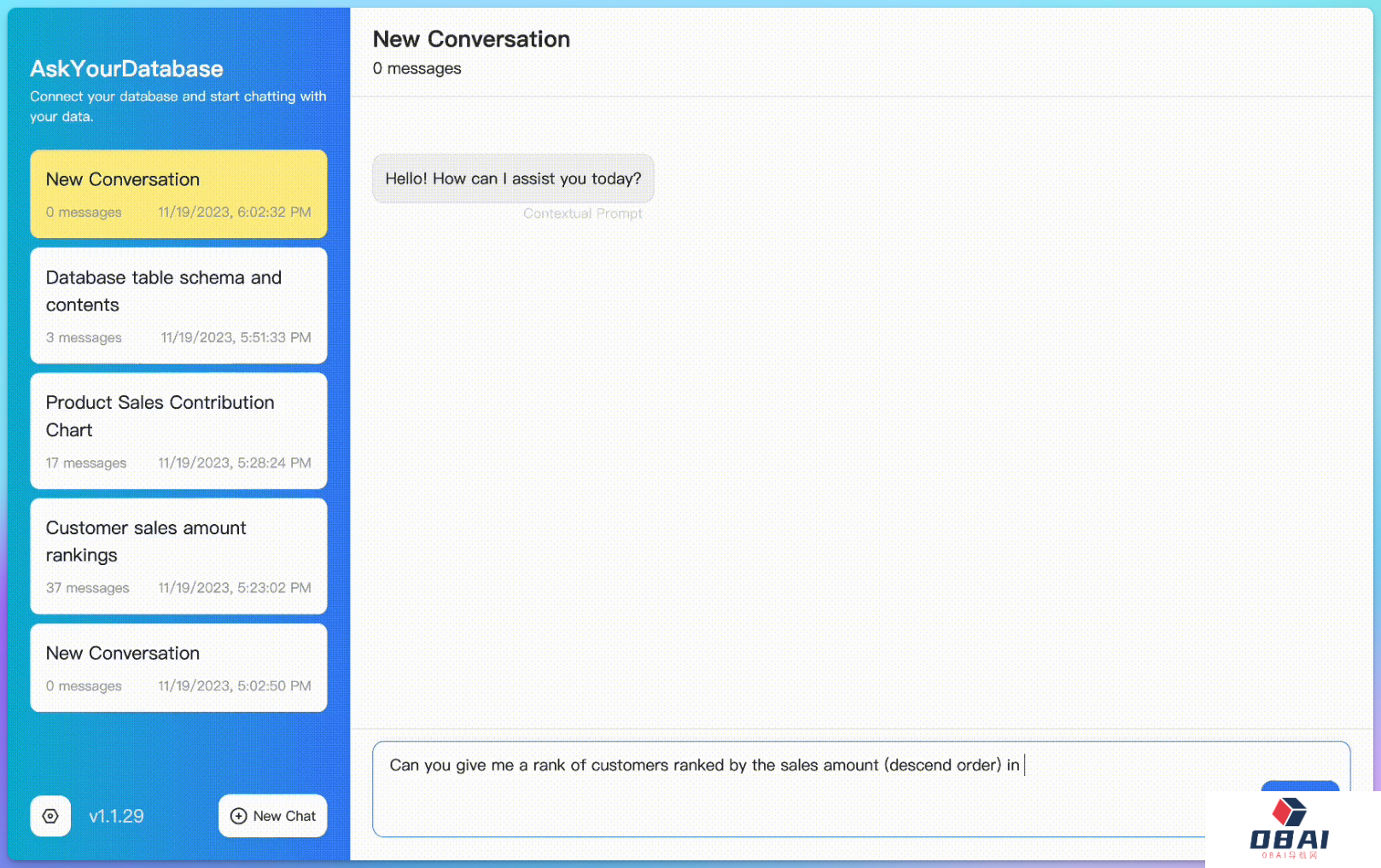Click the version label v1.1.29
The width and height of the screenshot is (1381, 868).
pyautogui.click(x=116, y=816)
